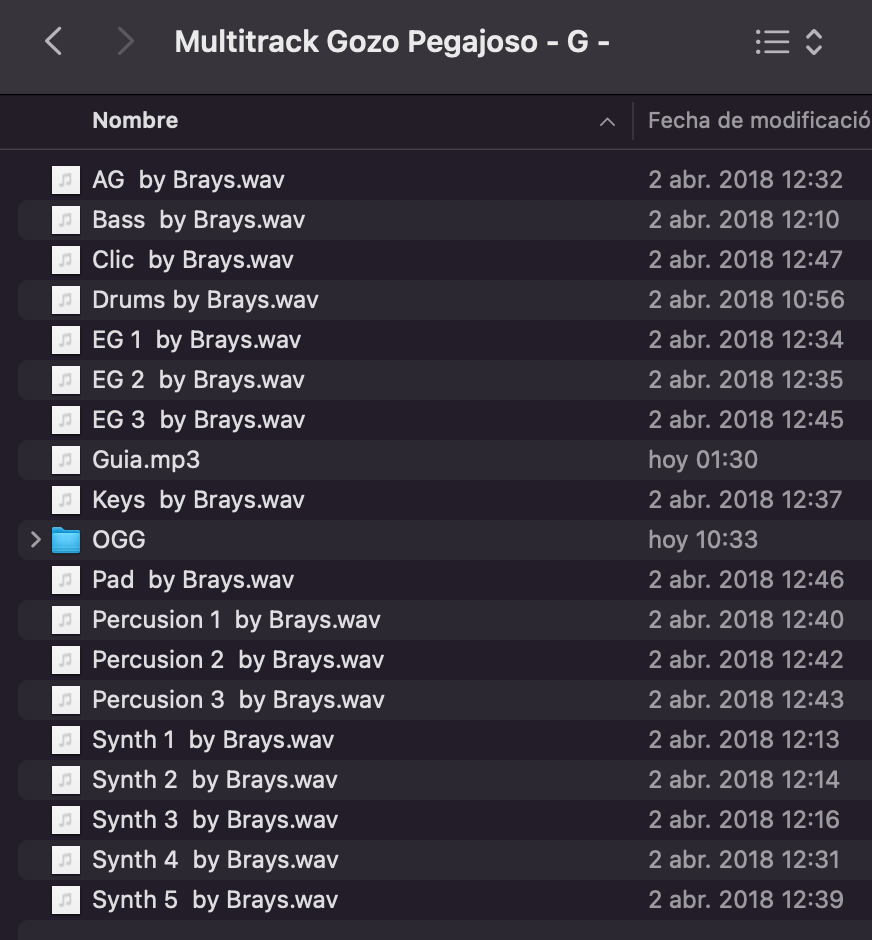Open the view switcher up-down arrows
Screen dimensions: 872x940
(x=813, y=42)
